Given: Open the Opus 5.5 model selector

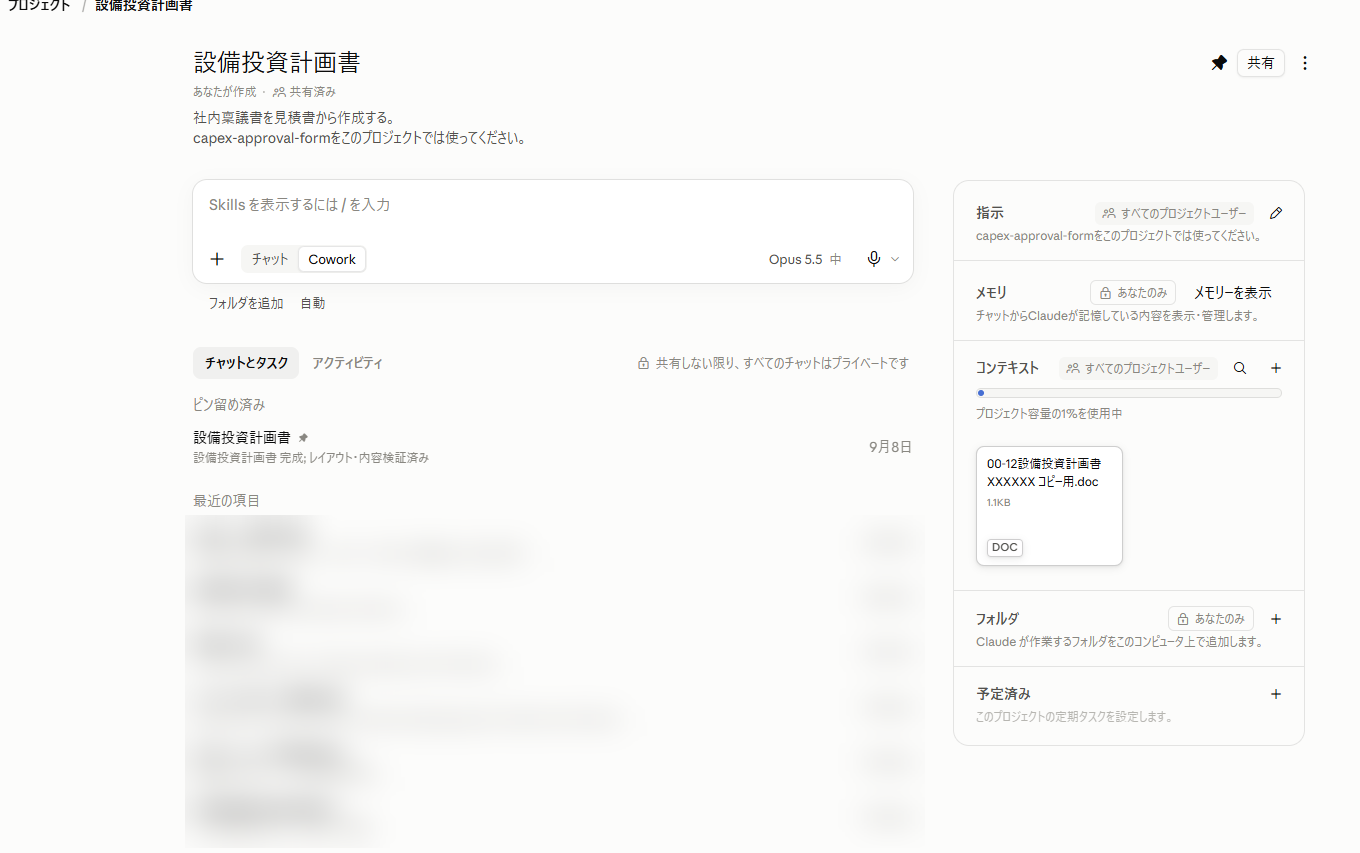Looking at the screenshot, I should (x=805, y=259).
